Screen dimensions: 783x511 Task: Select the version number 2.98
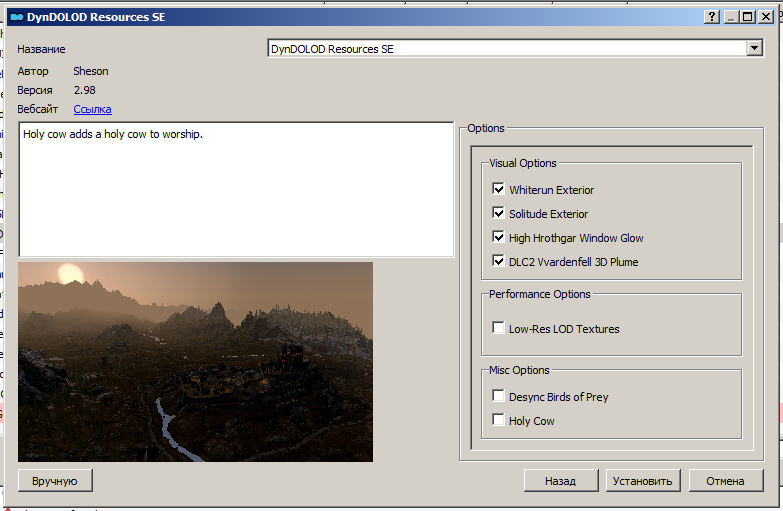(x=84, y=90)
